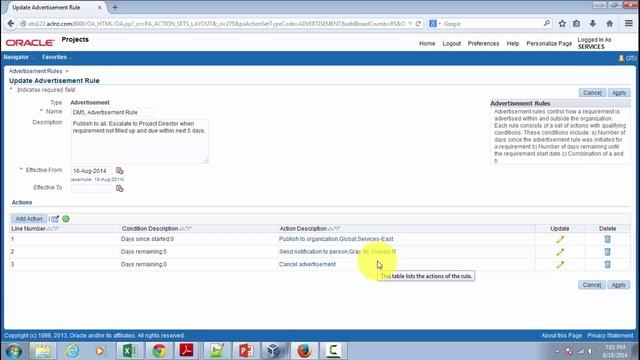Image resolution: width=640 pixels, height=360 pixels.
Task: Open the Effective To calendar picker icon
Action: [119, 188]
